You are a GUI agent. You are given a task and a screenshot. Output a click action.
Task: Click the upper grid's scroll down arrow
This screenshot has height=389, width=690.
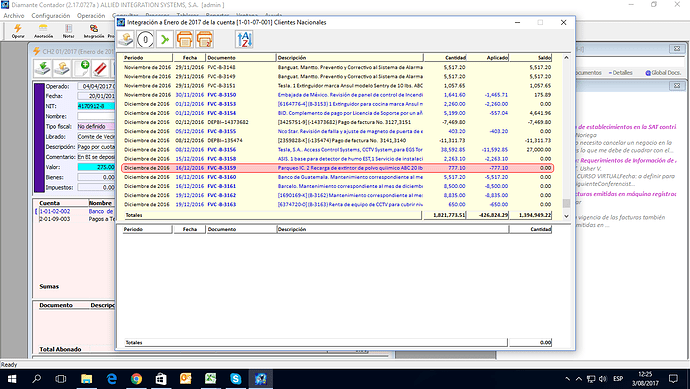click(566, 216)
